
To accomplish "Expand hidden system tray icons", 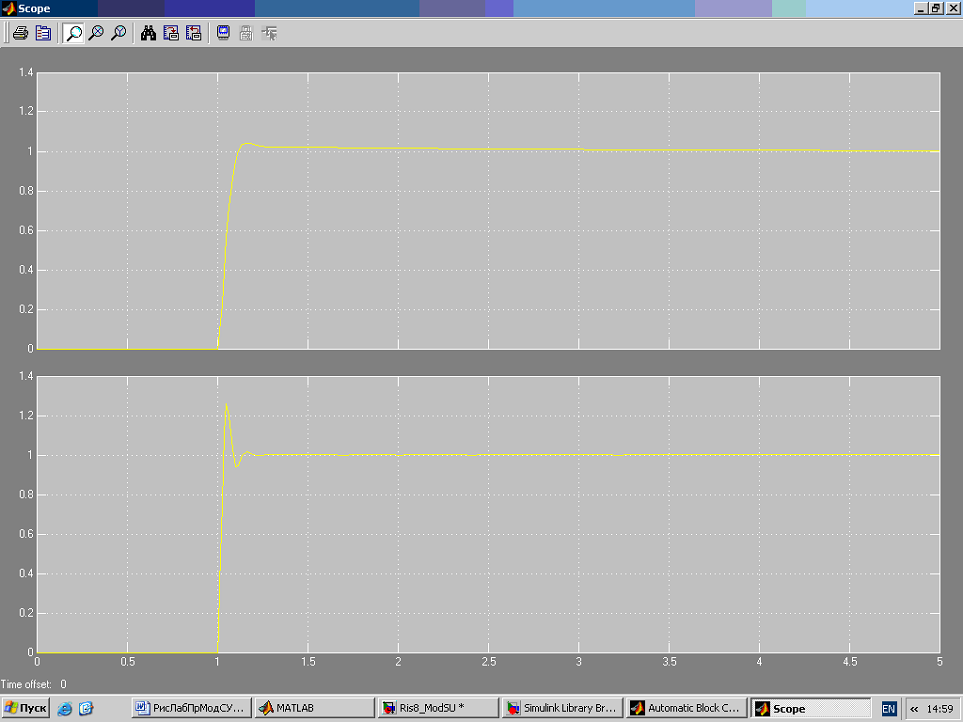I will 914,708.
